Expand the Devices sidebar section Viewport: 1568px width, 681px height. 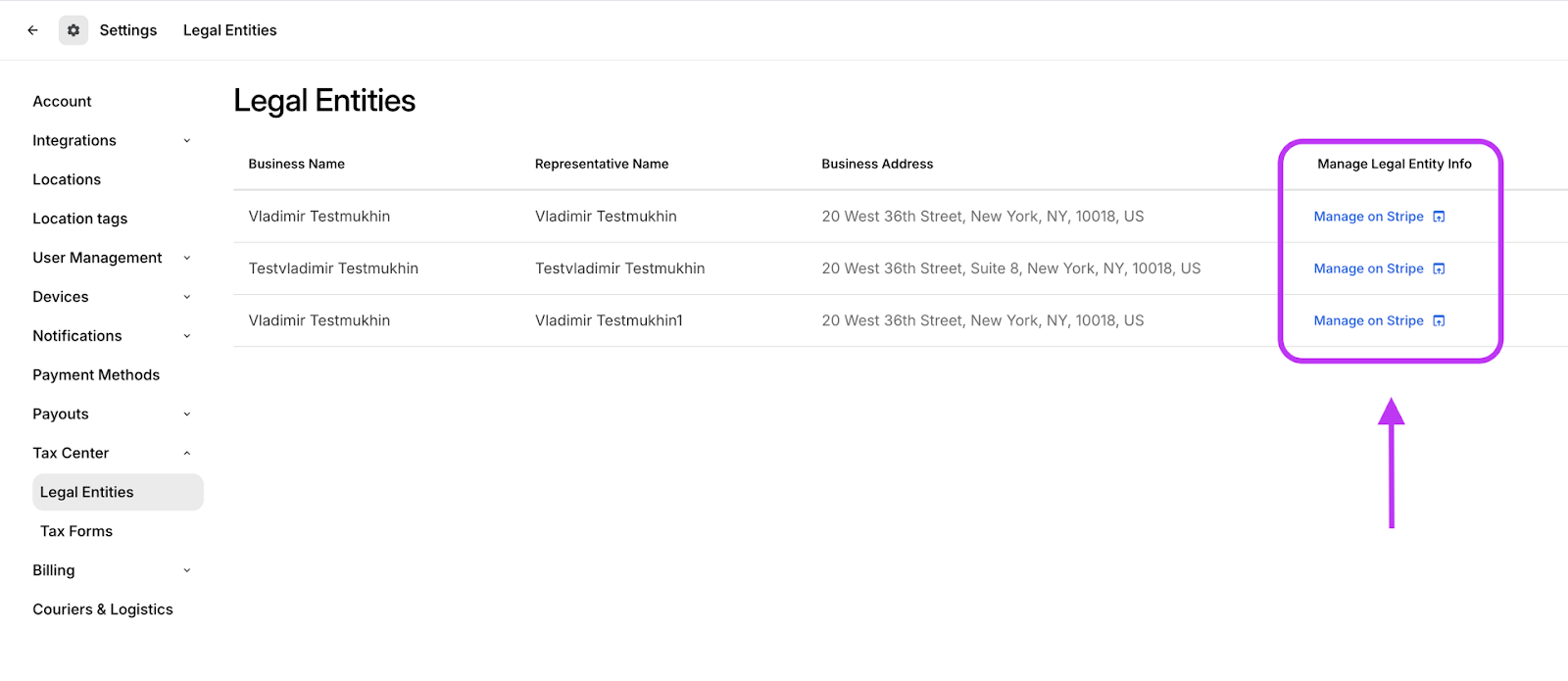[x=186, y=297]
